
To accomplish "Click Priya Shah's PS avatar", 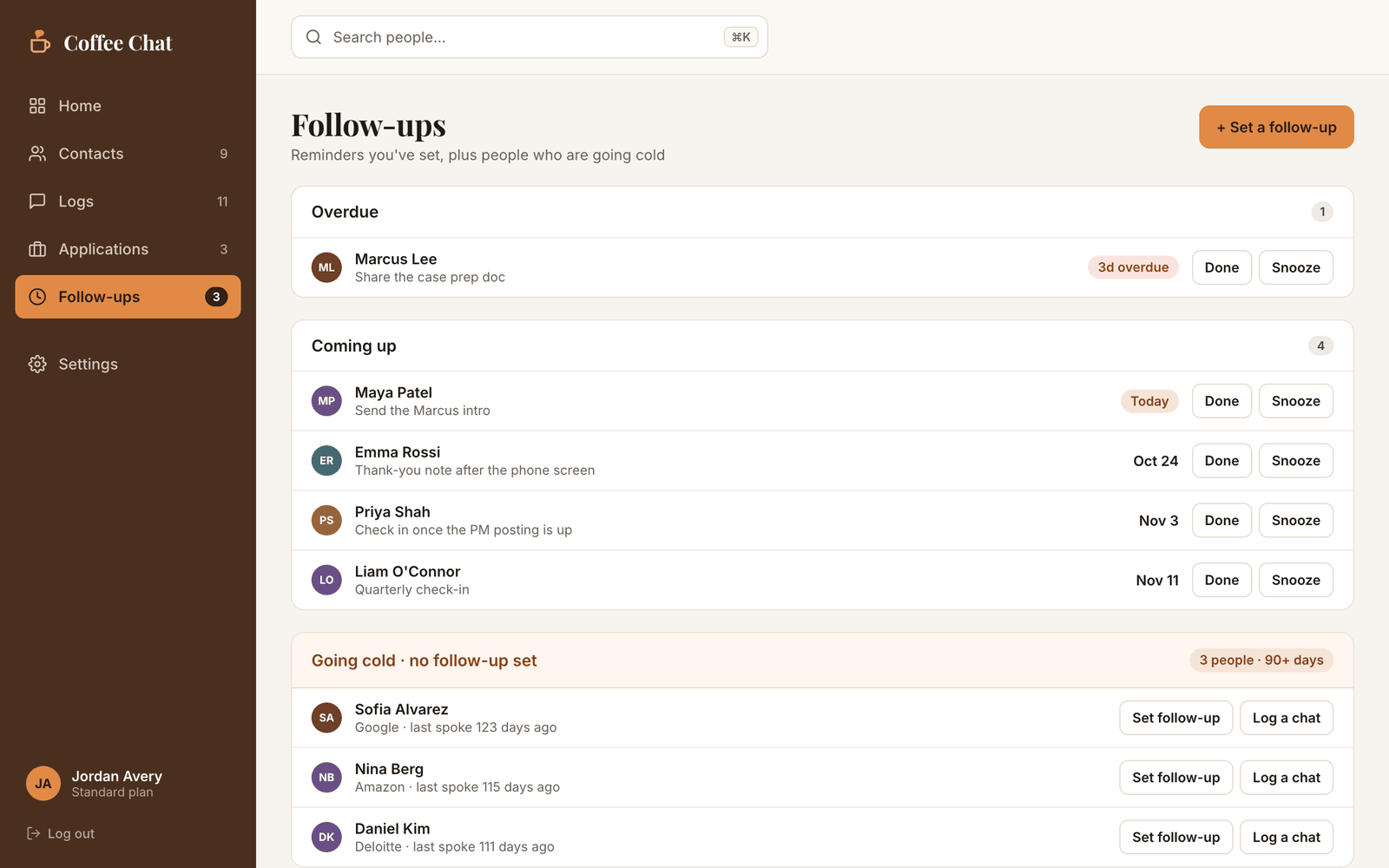I will [326, 521].
